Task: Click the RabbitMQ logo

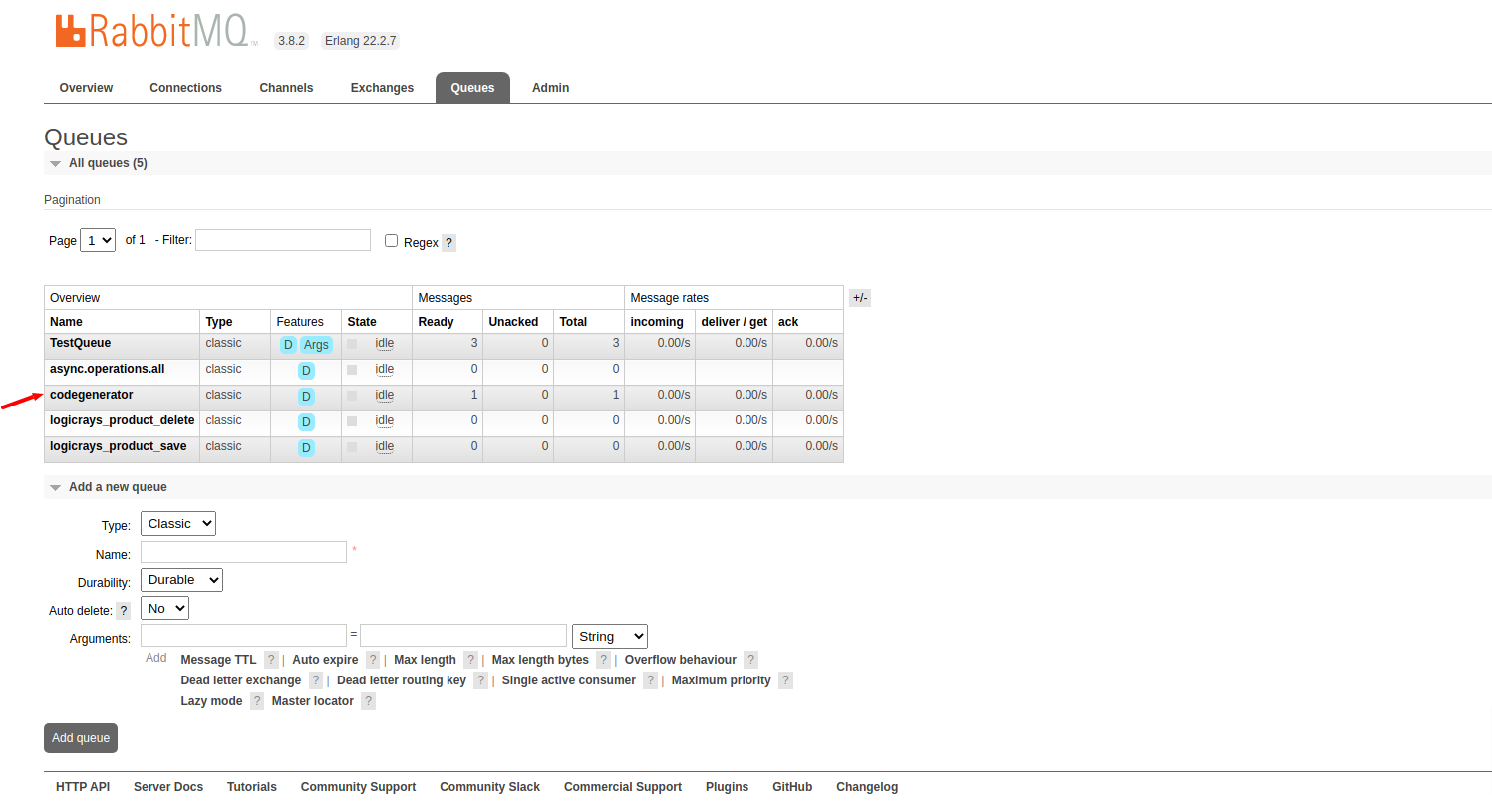Action: coord(155,31)
